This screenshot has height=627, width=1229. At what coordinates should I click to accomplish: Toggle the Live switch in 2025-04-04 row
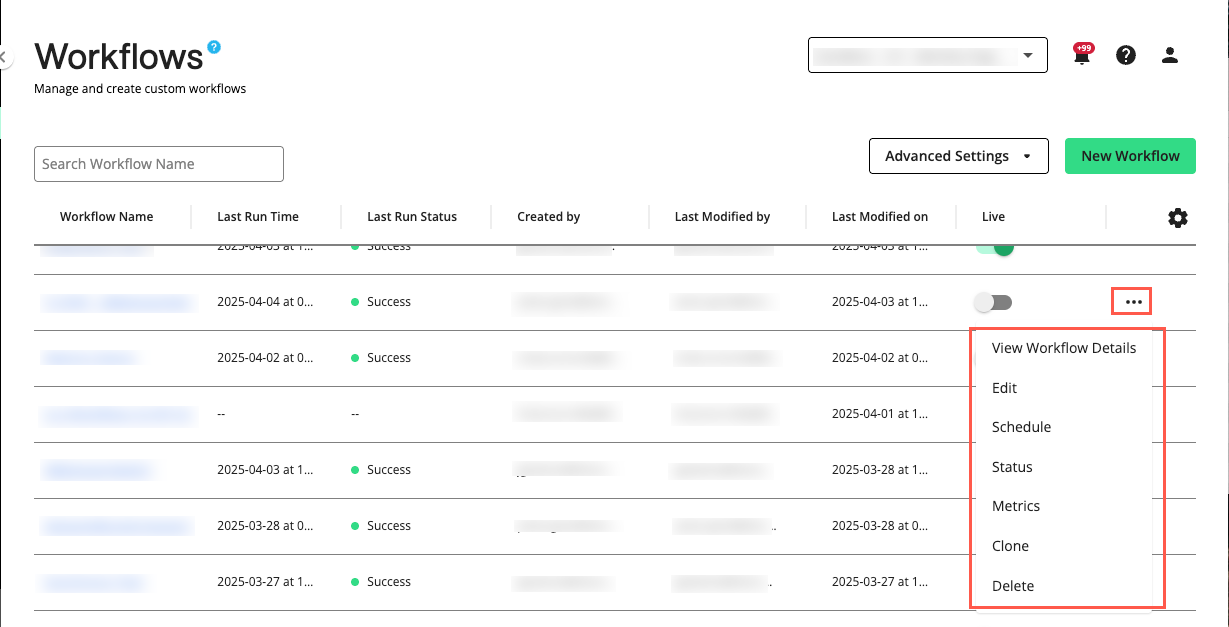point(994,302)
